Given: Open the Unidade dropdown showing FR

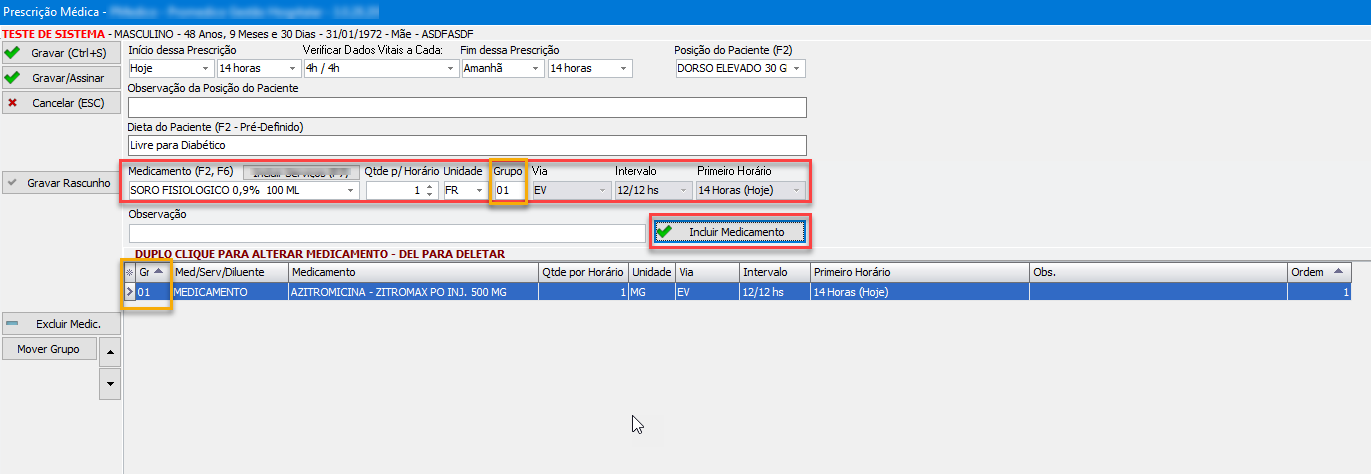Looking at the screenshot, I should click(479, 190).
